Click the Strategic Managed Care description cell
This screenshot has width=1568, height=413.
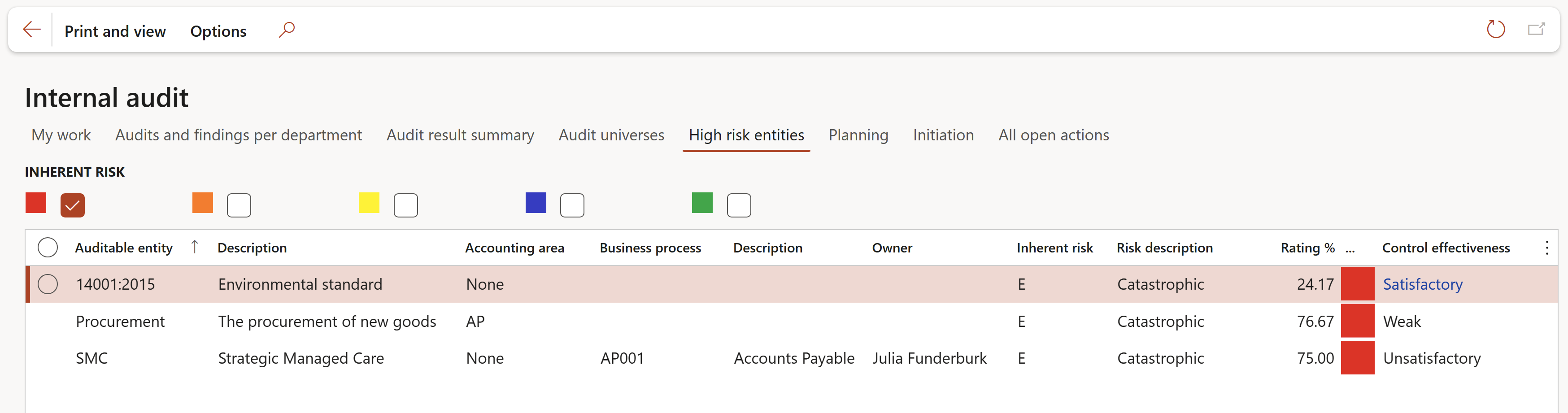[301, 358]
